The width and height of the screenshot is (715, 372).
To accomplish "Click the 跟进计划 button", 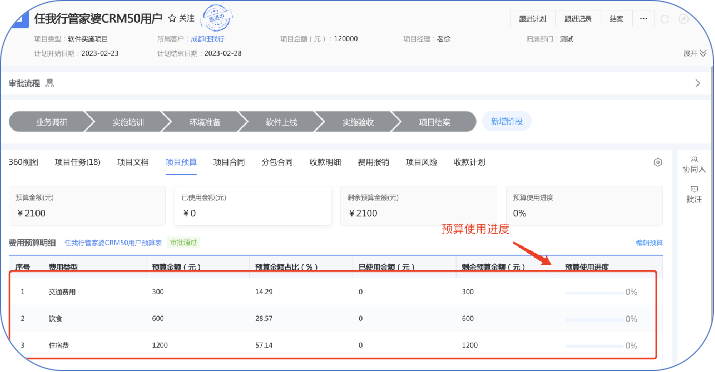I will [533, 19].
